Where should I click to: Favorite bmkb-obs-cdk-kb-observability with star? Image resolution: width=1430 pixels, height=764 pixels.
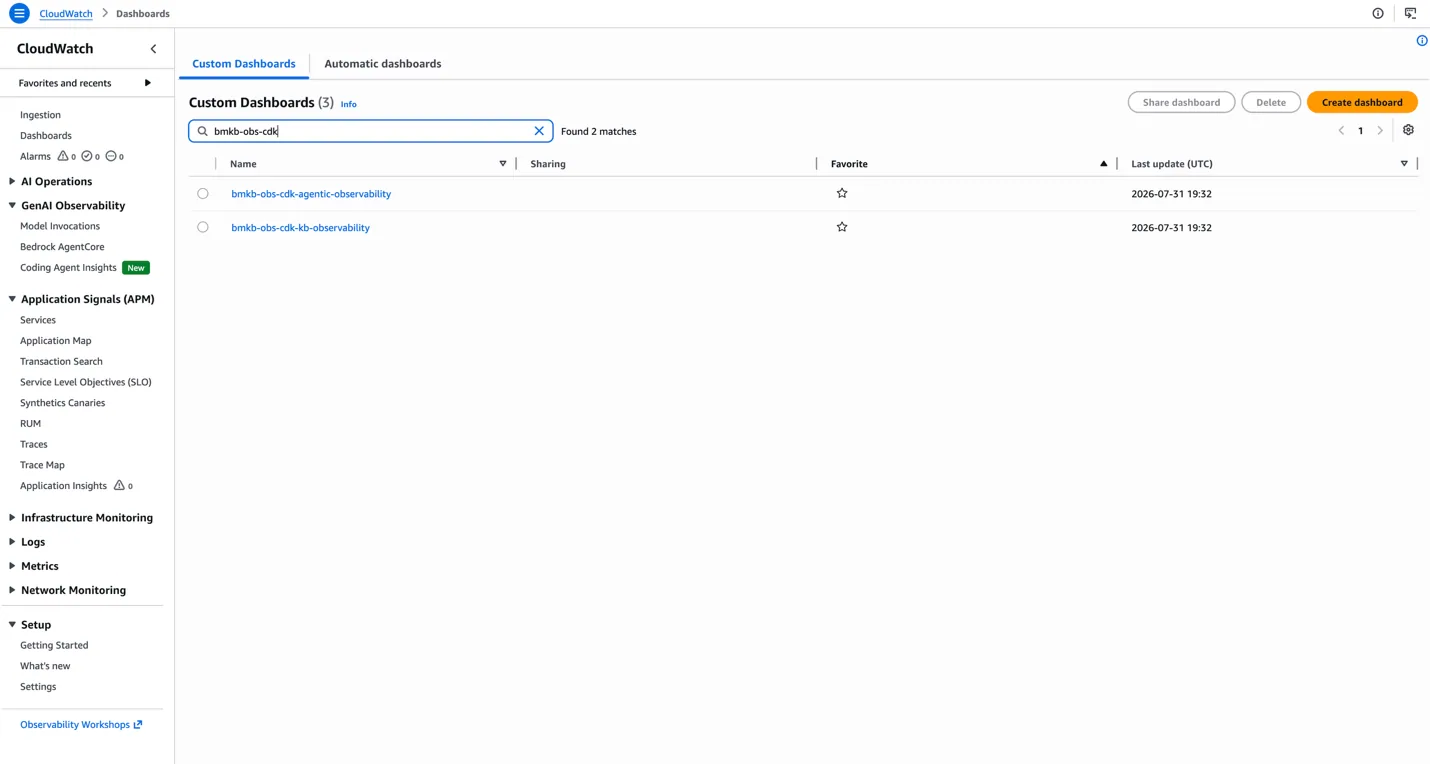[842, 227]
